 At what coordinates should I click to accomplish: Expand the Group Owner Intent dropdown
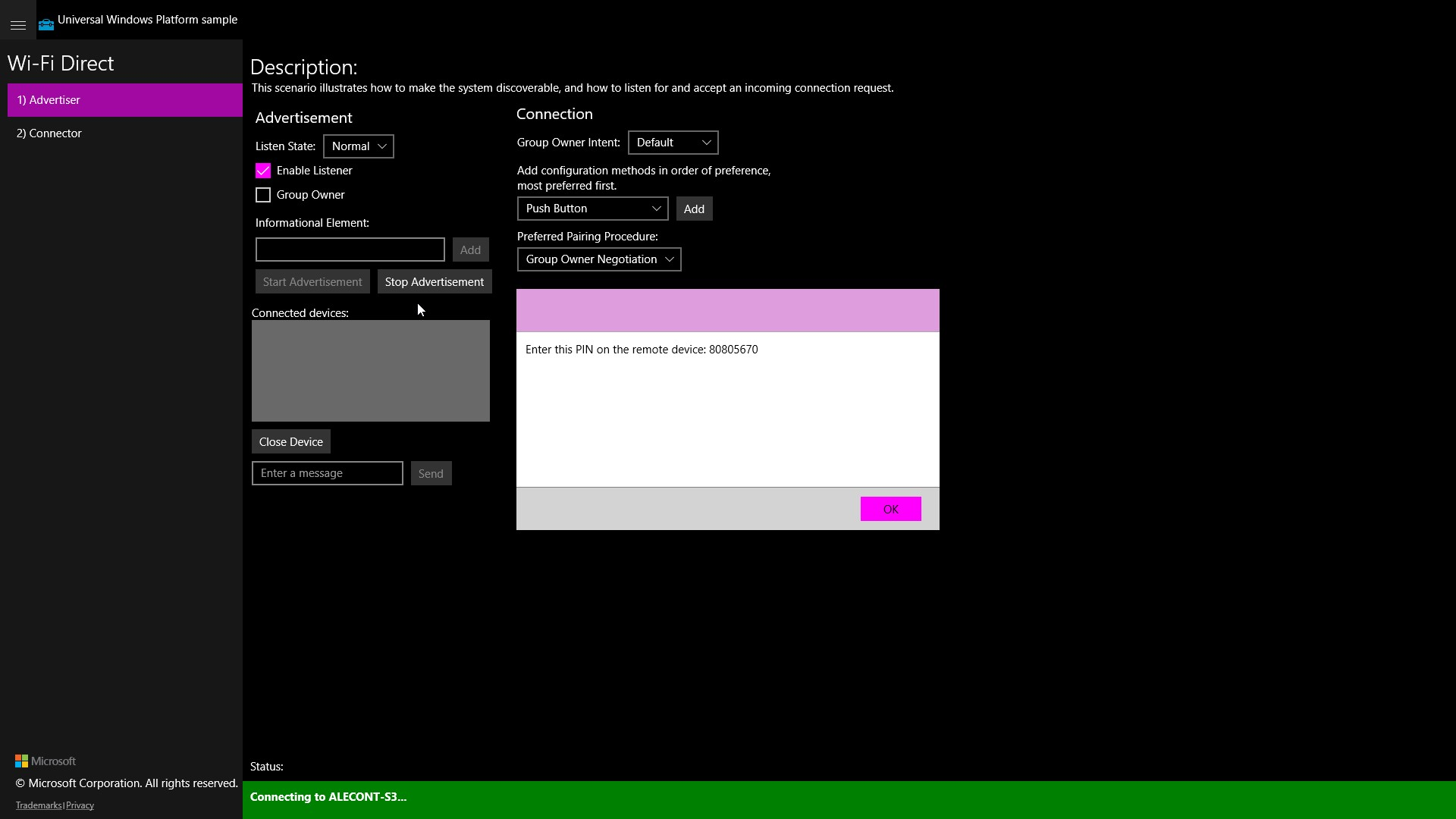[x=673, y=143]
